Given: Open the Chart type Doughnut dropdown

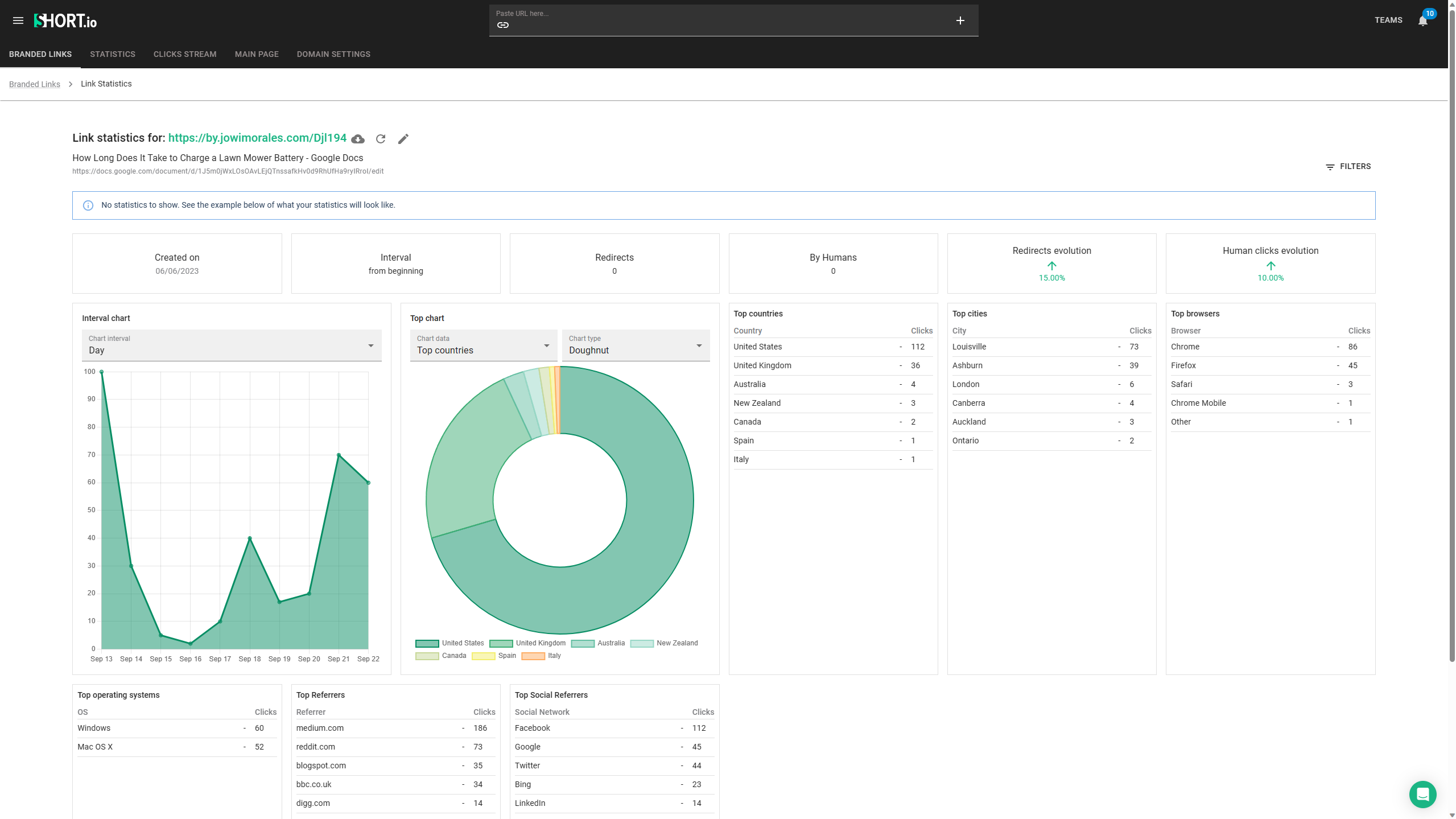Looking at the screenshot, I should click(x=636, y=345).
